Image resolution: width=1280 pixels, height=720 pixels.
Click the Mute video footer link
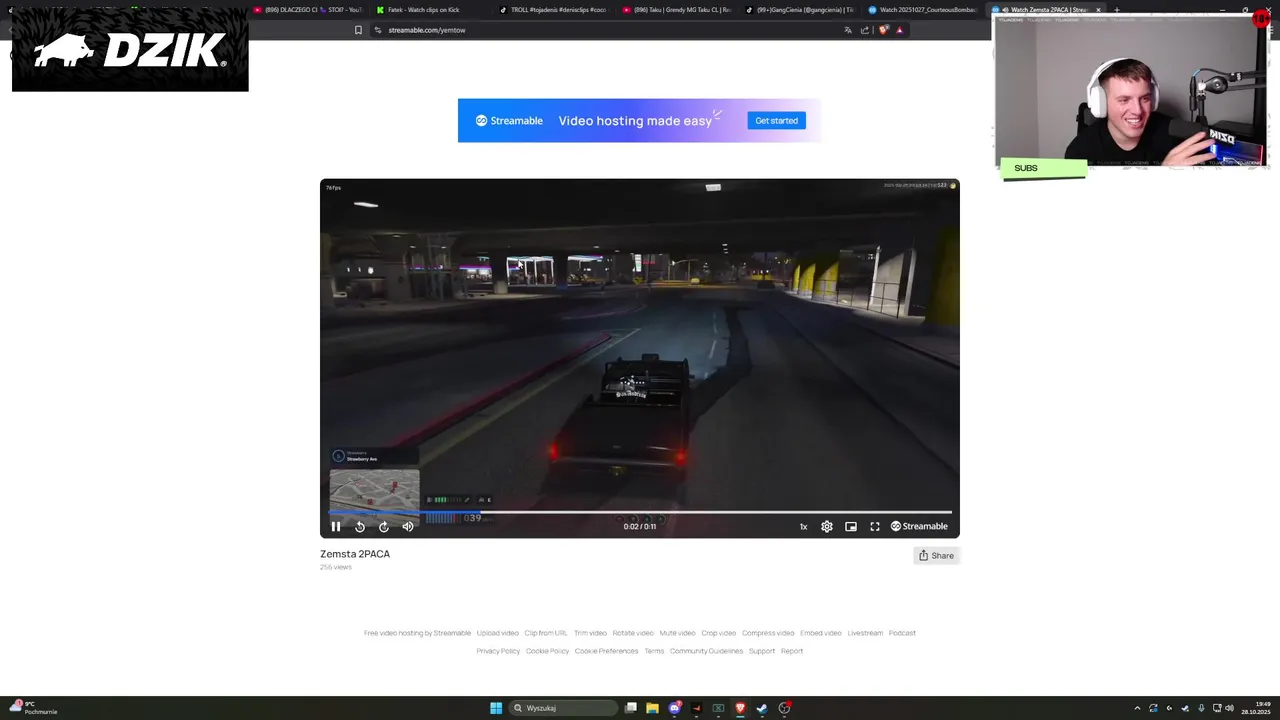click(677, 633)
